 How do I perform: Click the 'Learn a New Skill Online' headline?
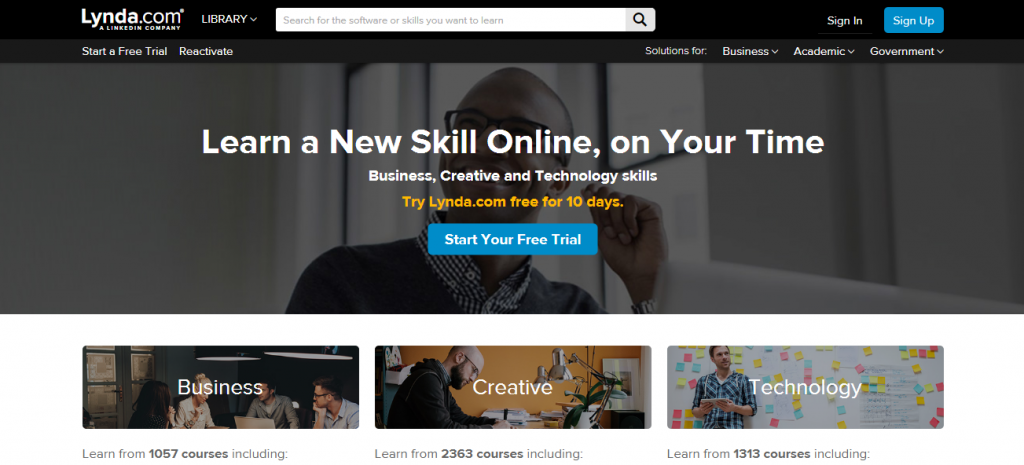pyautogui.click(x=513, y=141)
